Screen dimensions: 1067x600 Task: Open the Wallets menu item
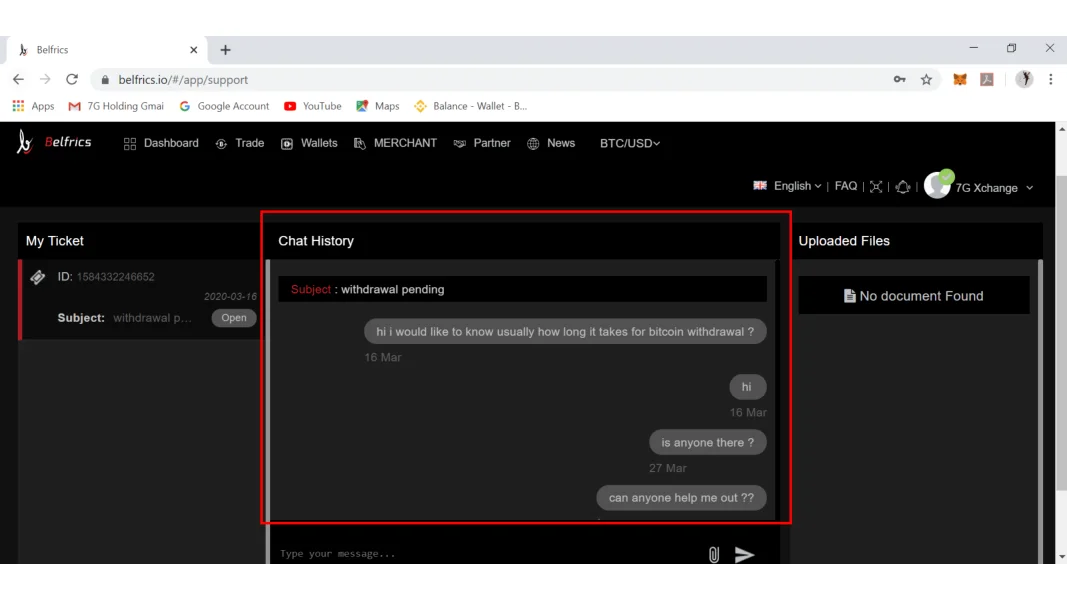click(x=309, y=143)
